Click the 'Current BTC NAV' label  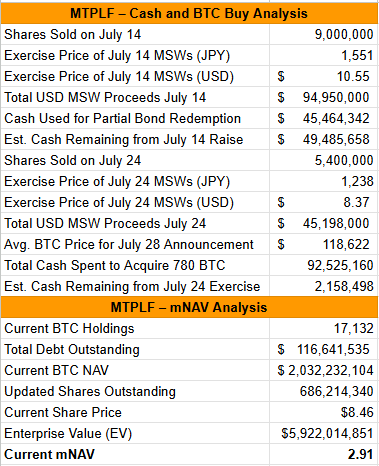[x=56, y=371]
